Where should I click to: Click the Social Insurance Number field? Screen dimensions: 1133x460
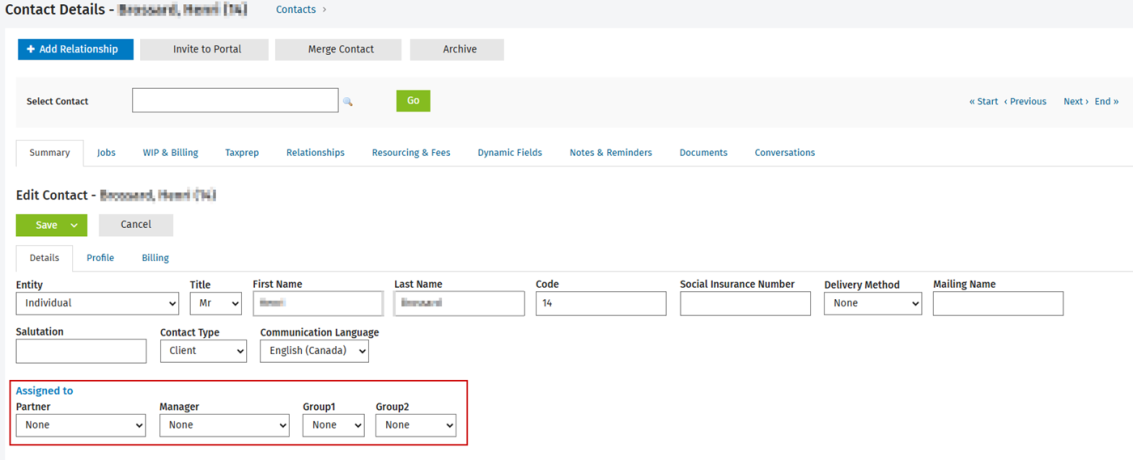pyautogui.click(x=745, y=303)
